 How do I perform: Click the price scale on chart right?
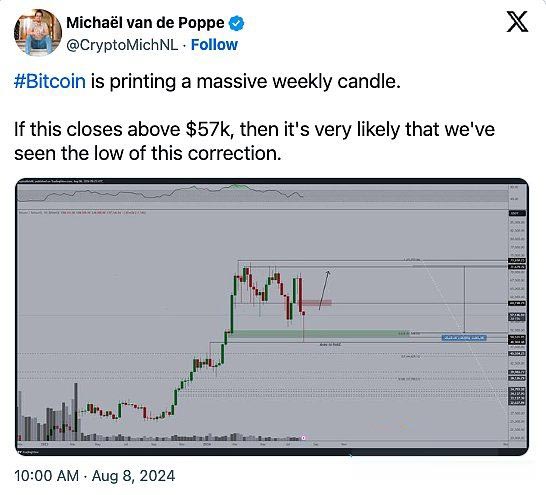[517, 327]
